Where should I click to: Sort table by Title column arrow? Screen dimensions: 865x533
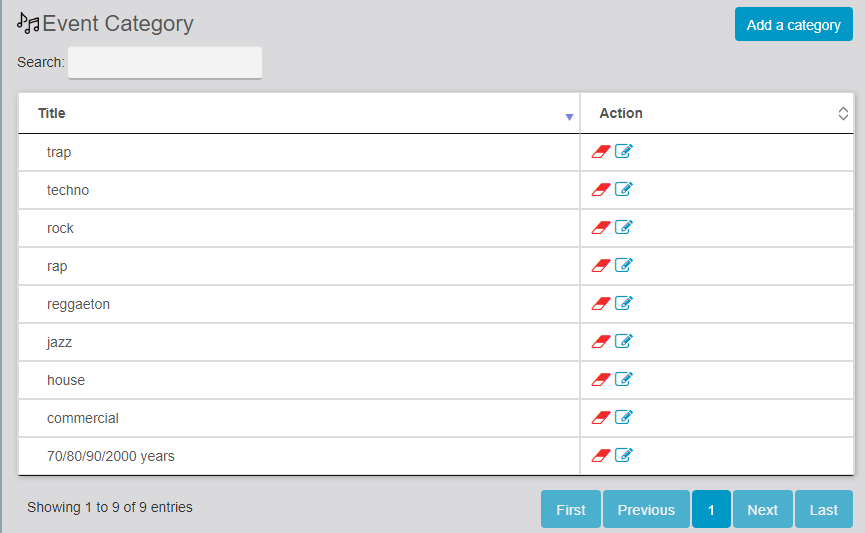(x=569, y=117)
